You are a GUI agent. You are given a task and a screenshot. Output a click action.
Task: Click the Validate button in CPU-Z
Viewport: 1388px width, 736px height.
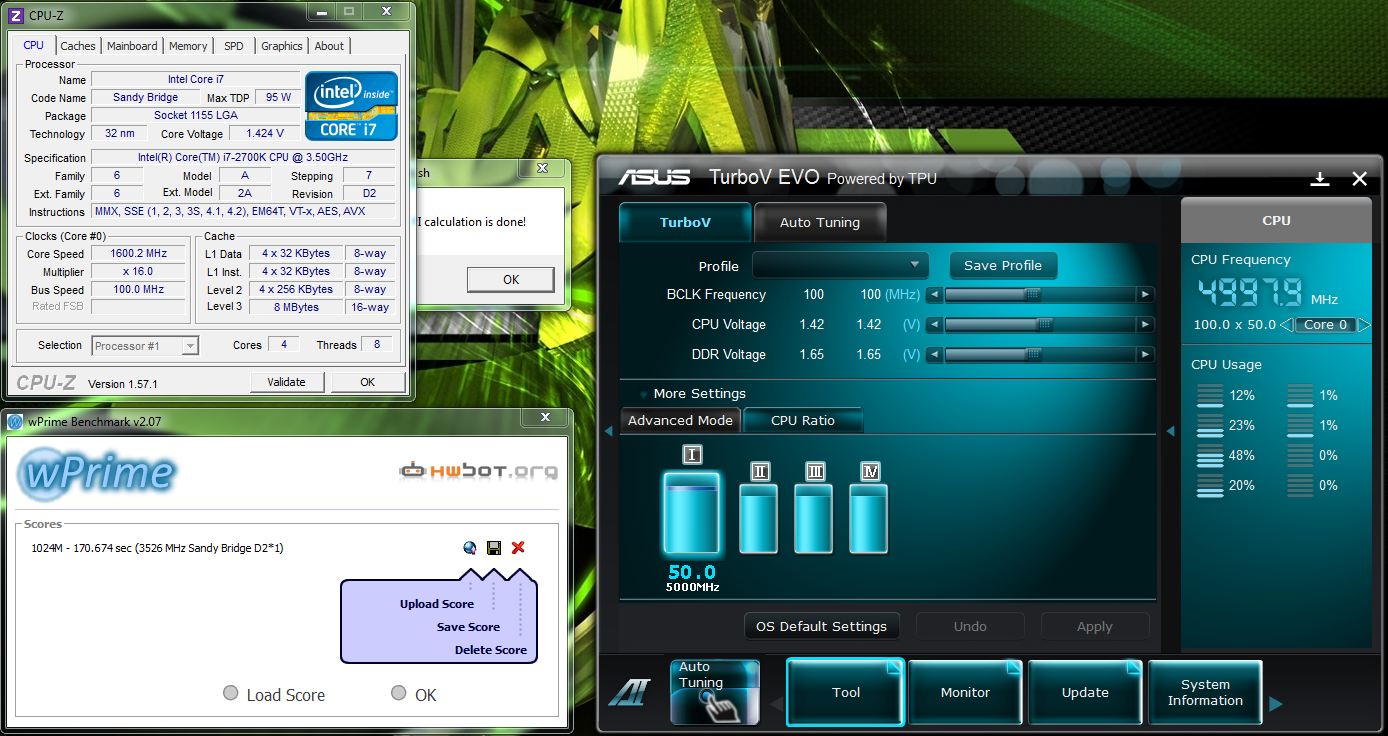point(286,382)
